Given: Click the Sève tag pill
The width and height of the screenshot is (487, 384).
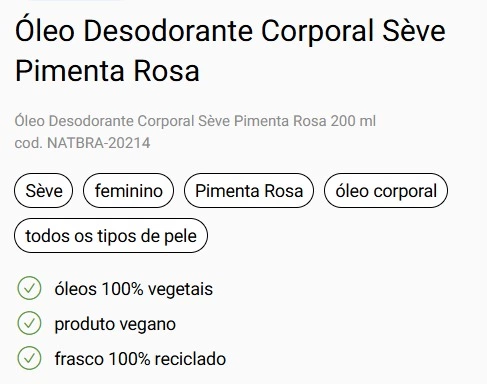Looking at the screenshot, I should pos(43,191).
